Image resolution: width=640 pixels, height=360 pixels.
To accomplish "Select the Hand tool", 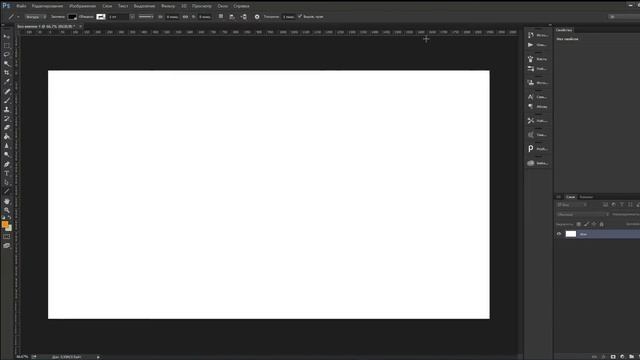I will [x=7, y=201].
